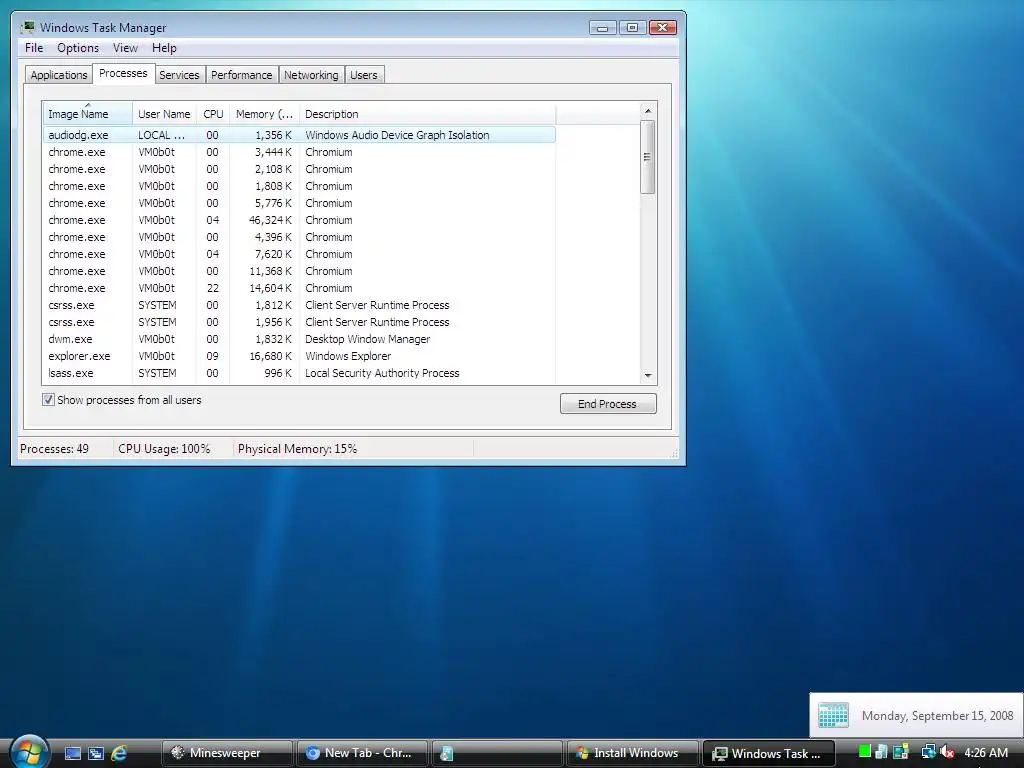Sort by User Name column header
The width and height of the screenshot is (1024, 768).
pos(164,114)
